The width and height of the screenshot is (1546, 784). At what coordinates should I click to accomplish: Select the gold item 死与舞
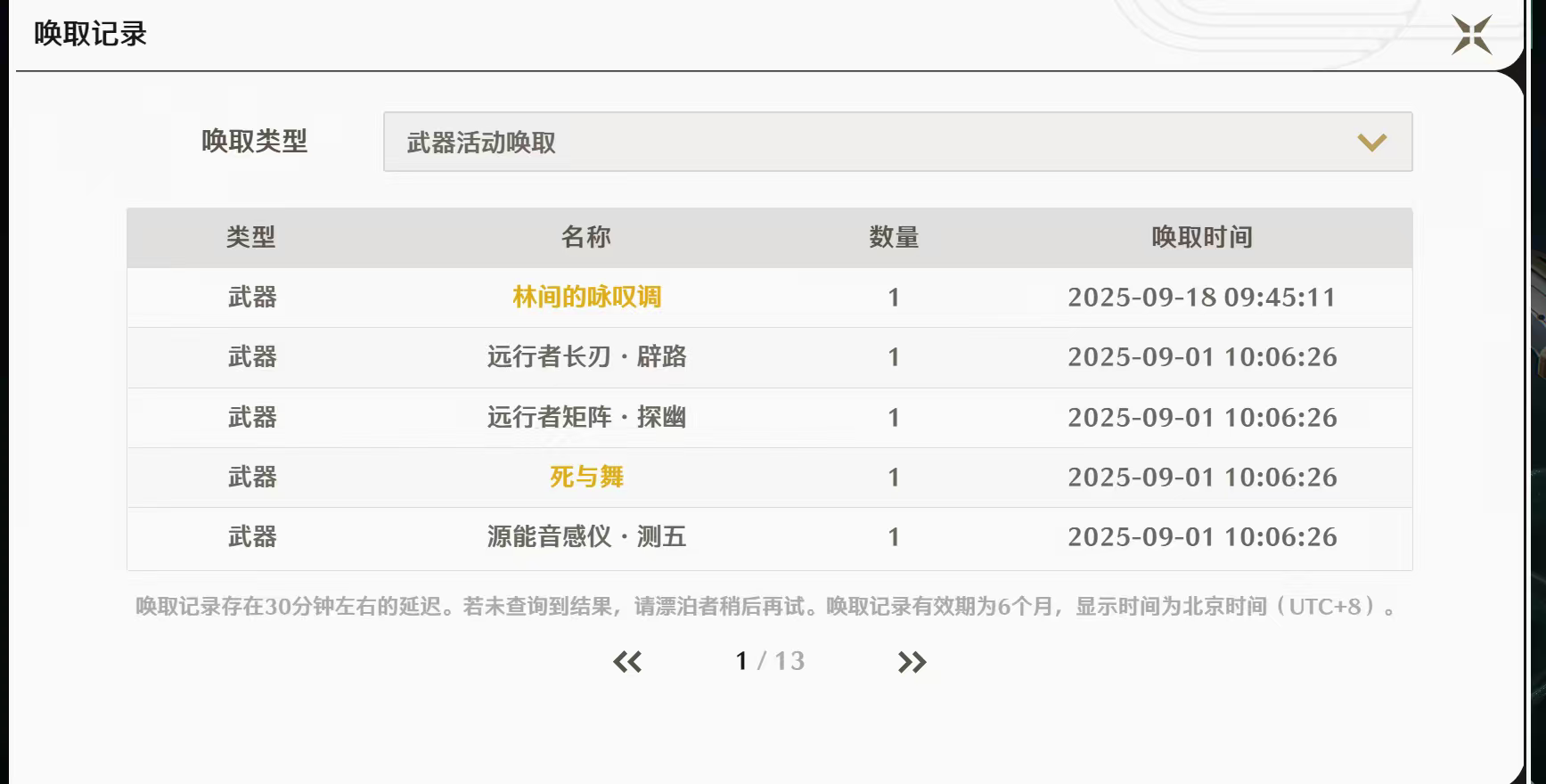click(x=586, y=477)
